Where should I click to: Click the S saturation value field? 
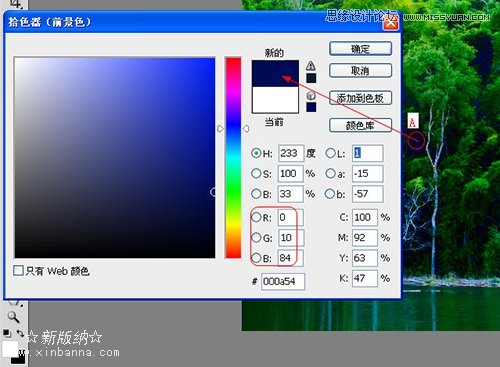(x=291, y=173)
